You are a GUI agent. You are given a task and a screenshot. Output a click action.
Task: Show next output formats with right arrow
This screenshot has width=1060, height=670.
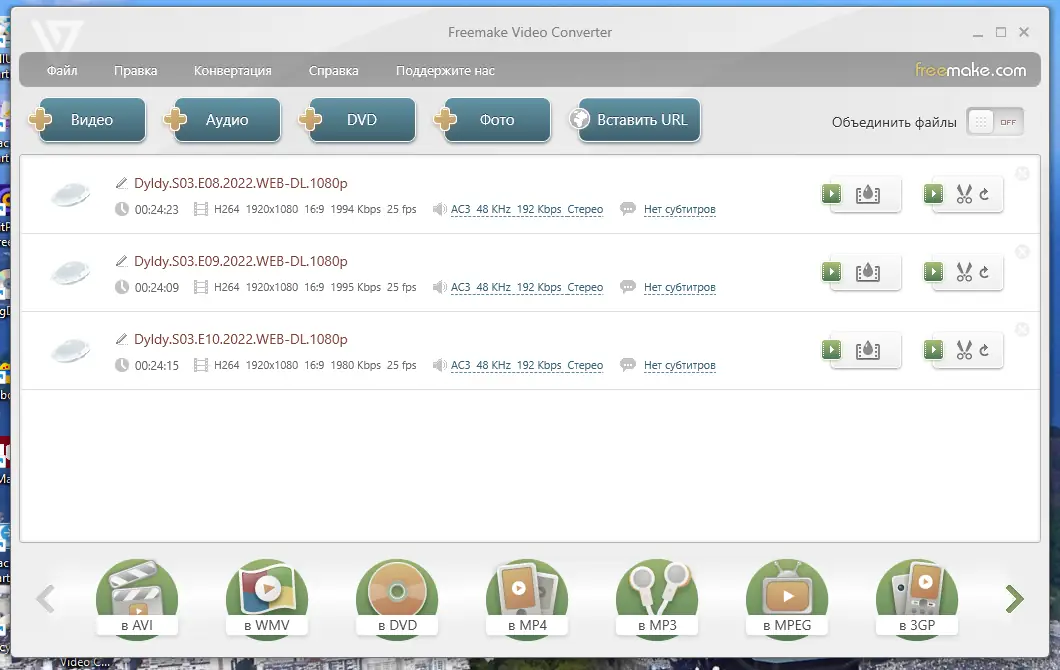(x=1014, y=599)
